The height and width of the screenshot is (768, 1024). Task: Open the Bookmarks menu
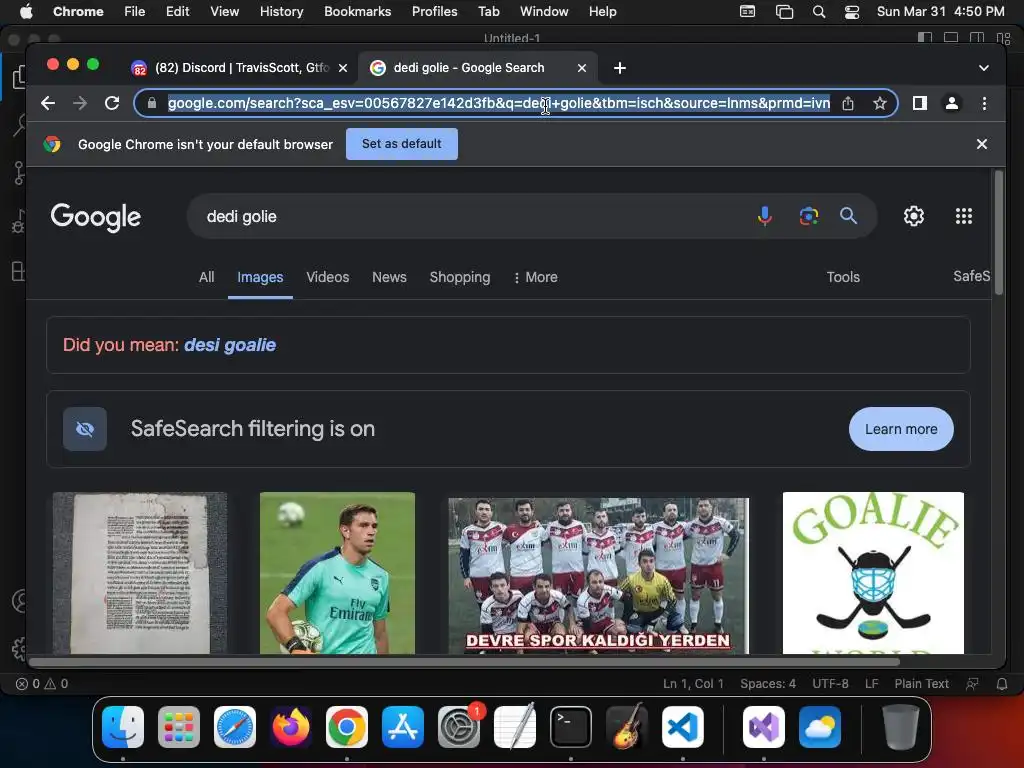357,12
